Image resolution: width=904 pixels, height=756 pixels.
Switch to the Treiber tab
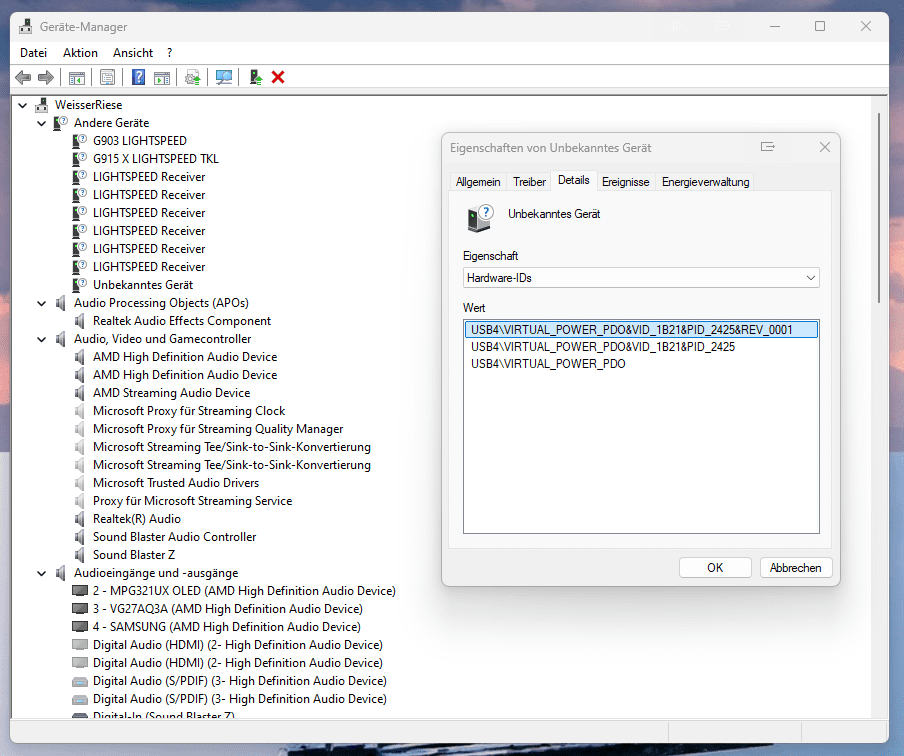529,182
